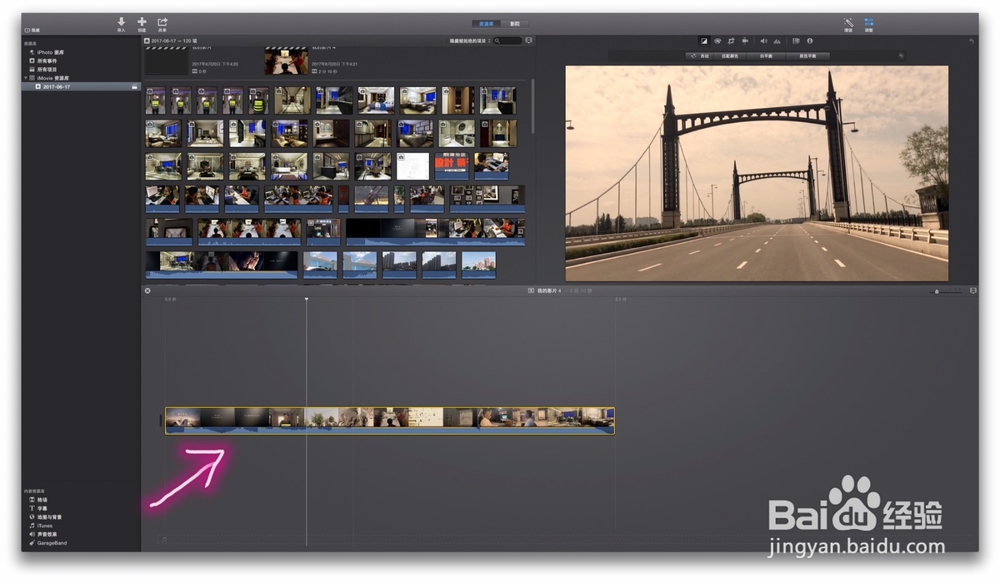Switch to the 资源库 (Library) tab
This screenshot has width=1000, height=581.
tap(486, 24)
